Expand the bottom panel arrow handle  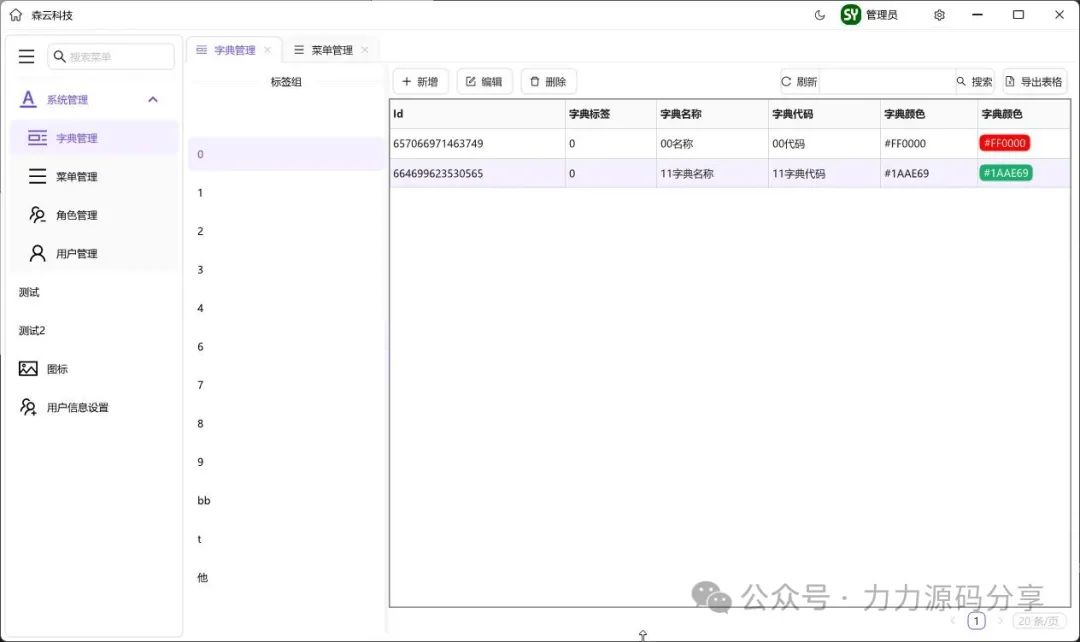643,635
